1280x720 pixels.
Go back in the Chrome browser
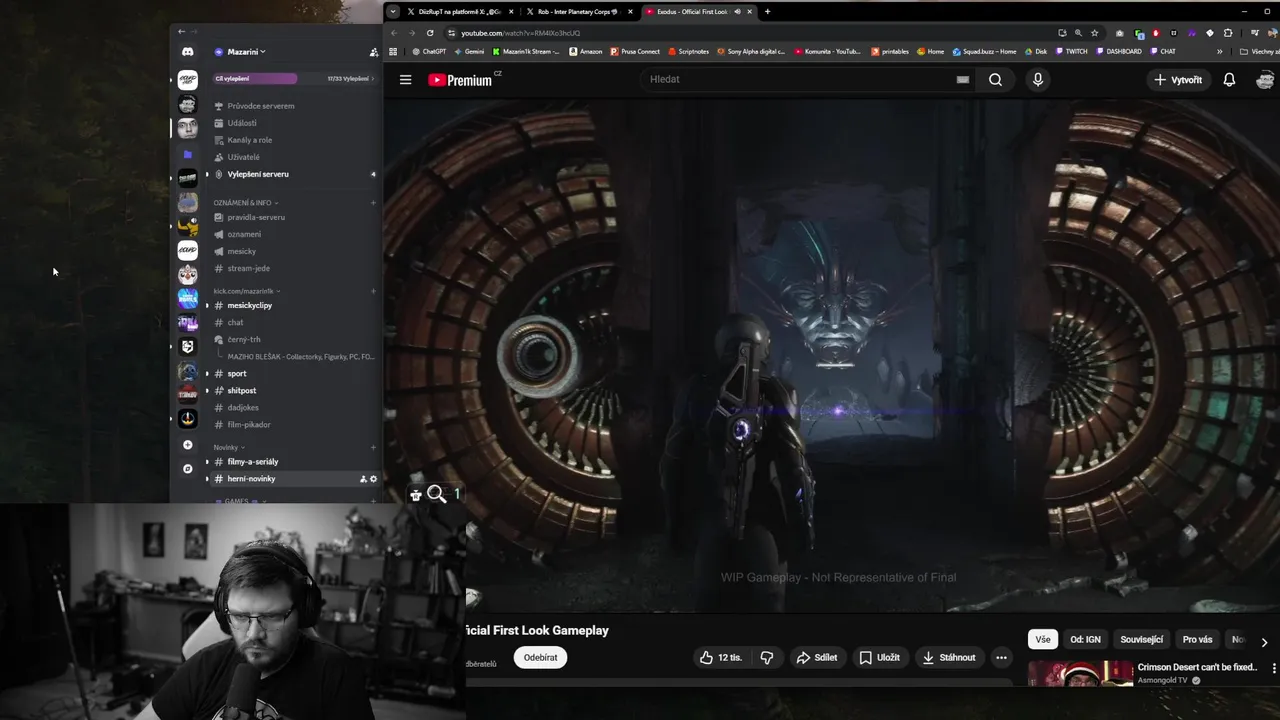[394, 32]
